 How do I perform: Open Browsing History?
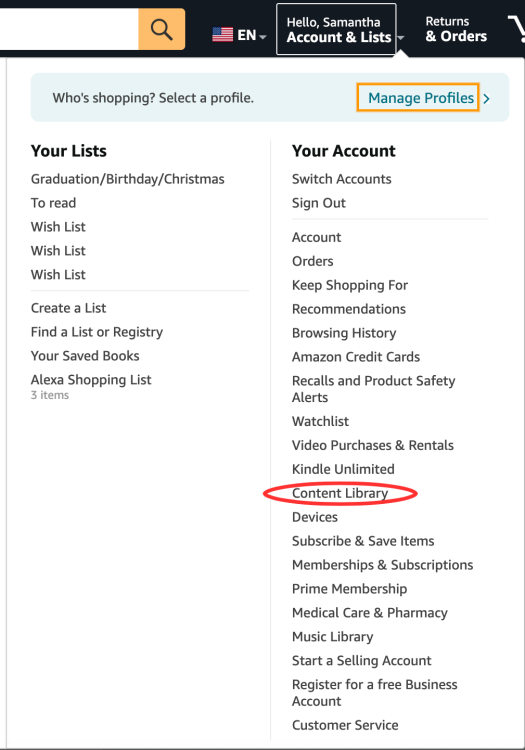pos(344,333)
